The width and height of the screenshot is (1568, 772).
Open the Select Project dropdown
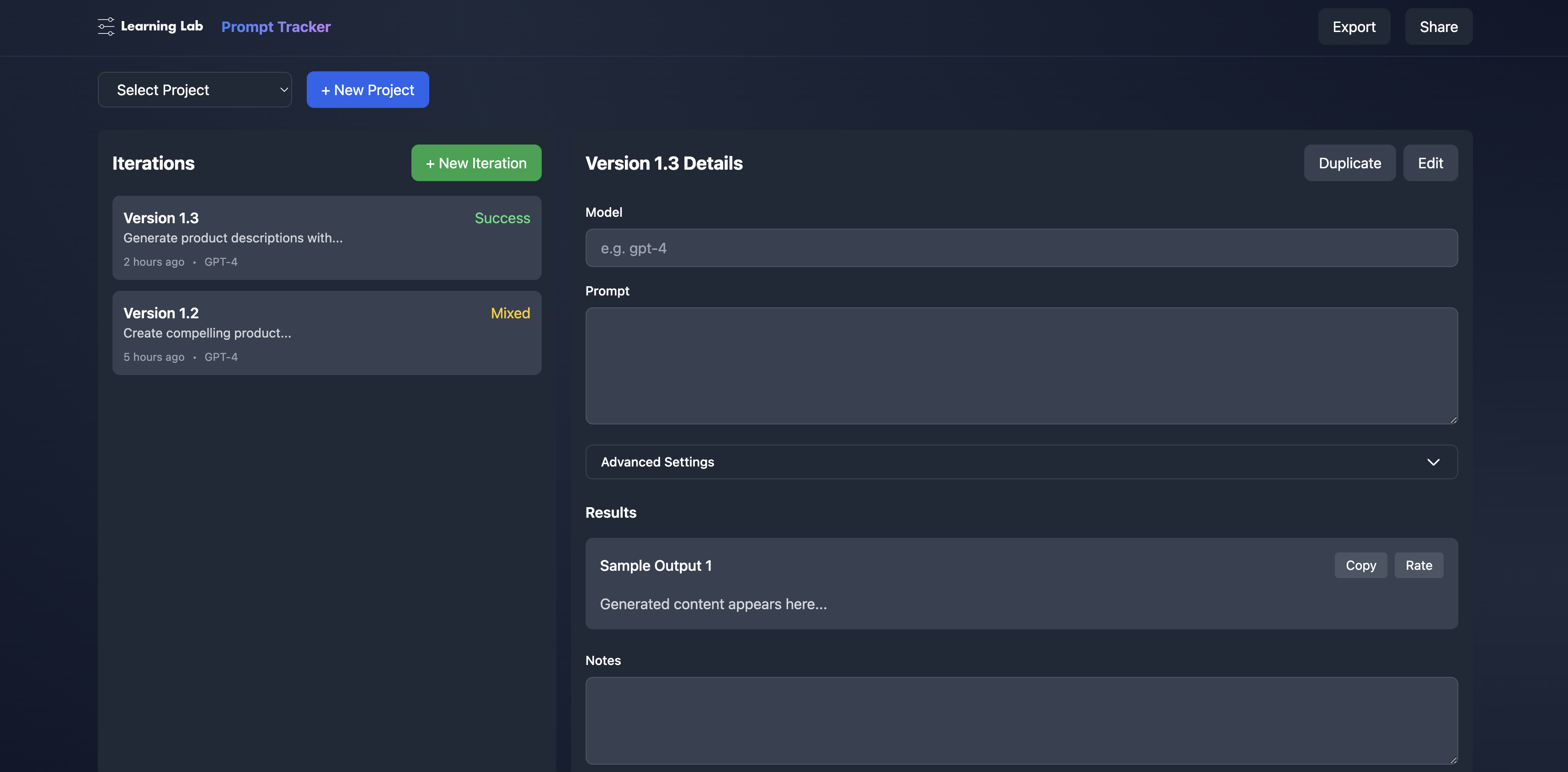click(x=194, y=90)
